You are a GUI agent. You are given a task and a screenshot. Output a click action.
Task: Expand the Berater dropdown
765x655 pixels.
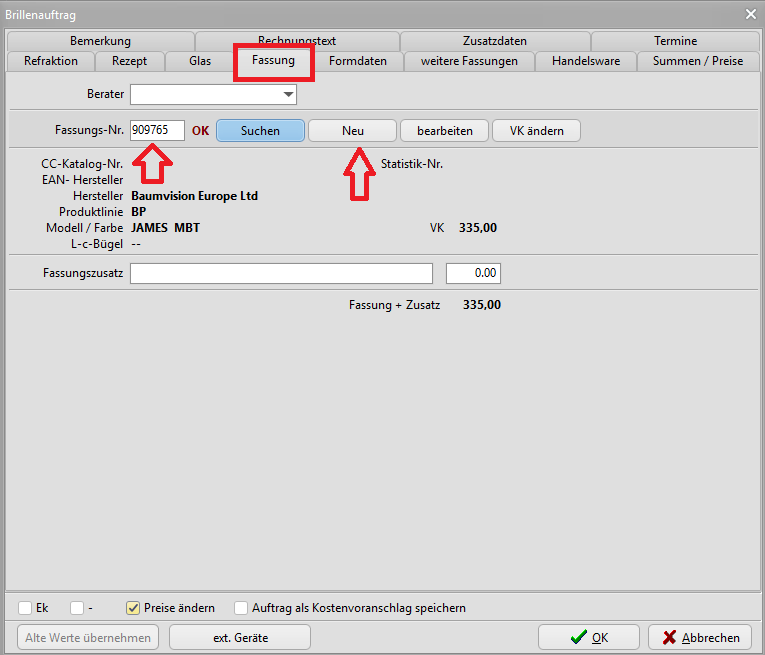pos(288,94)
